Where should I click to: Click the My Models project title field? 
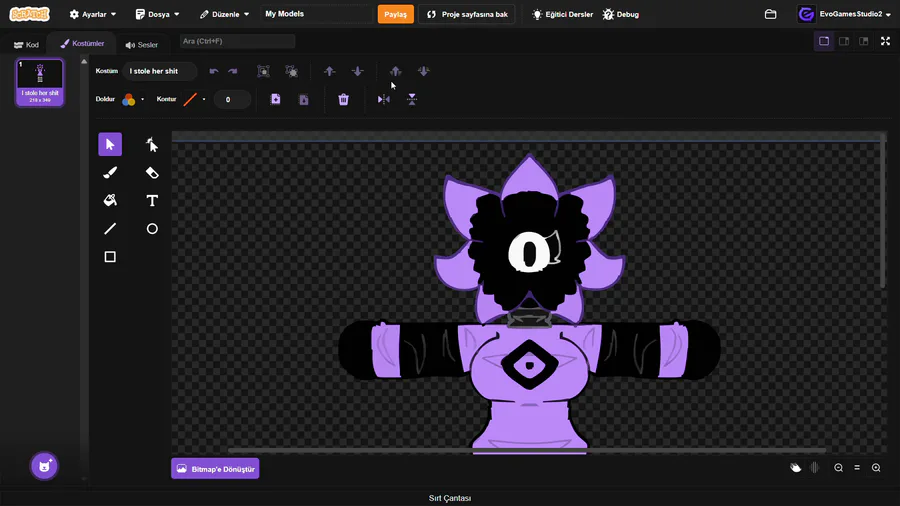click(317, 14)
